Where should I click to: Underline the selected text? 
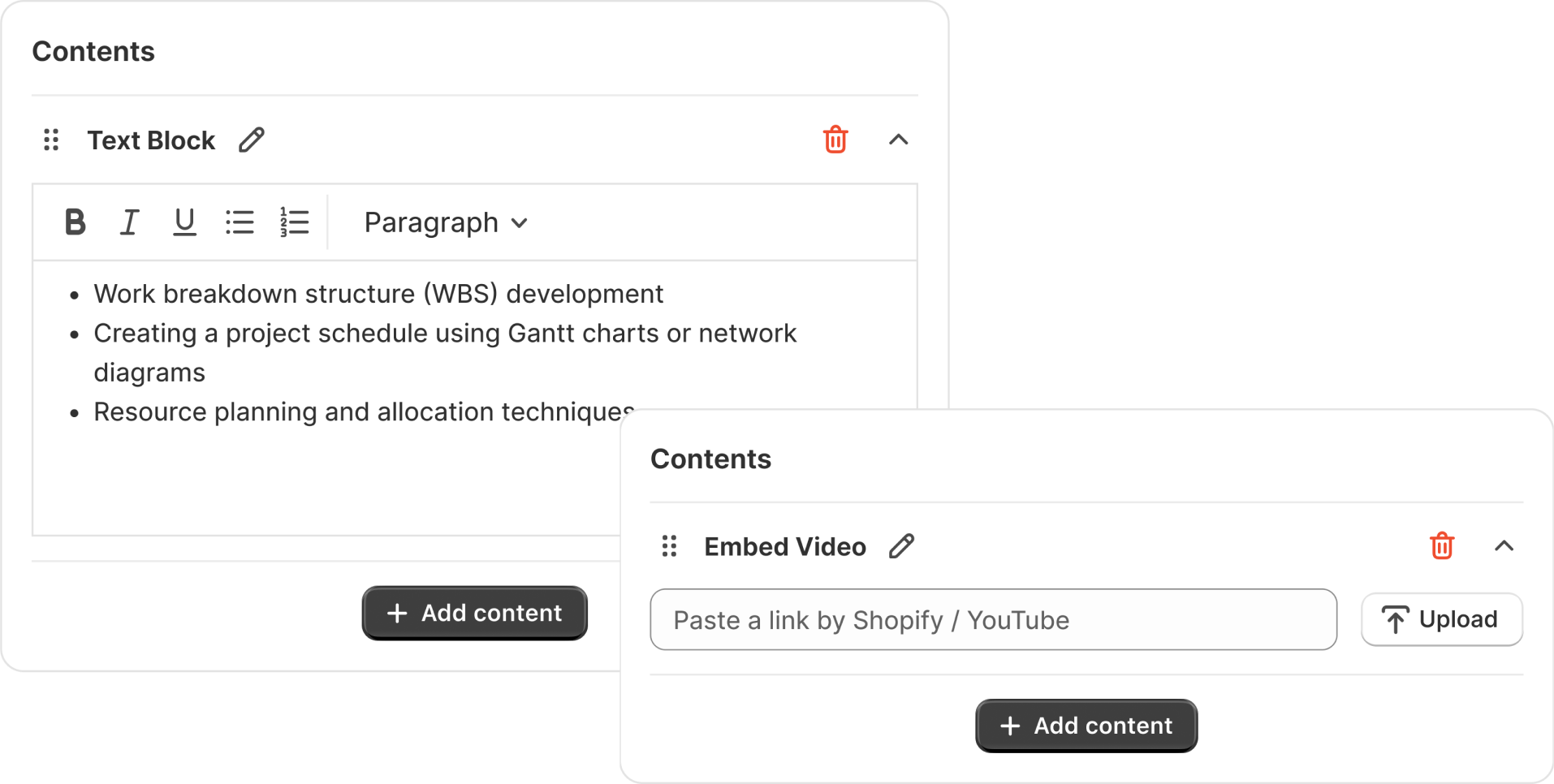pos(184,222)
